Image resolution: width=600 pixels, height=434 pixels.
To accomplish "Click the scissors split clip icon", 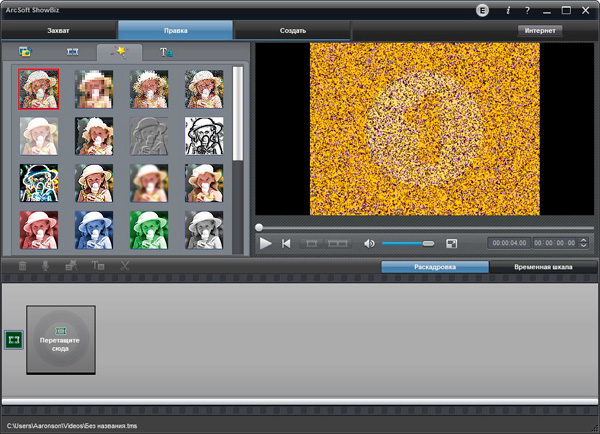I will pyautogui.click(x=125, y=266).
